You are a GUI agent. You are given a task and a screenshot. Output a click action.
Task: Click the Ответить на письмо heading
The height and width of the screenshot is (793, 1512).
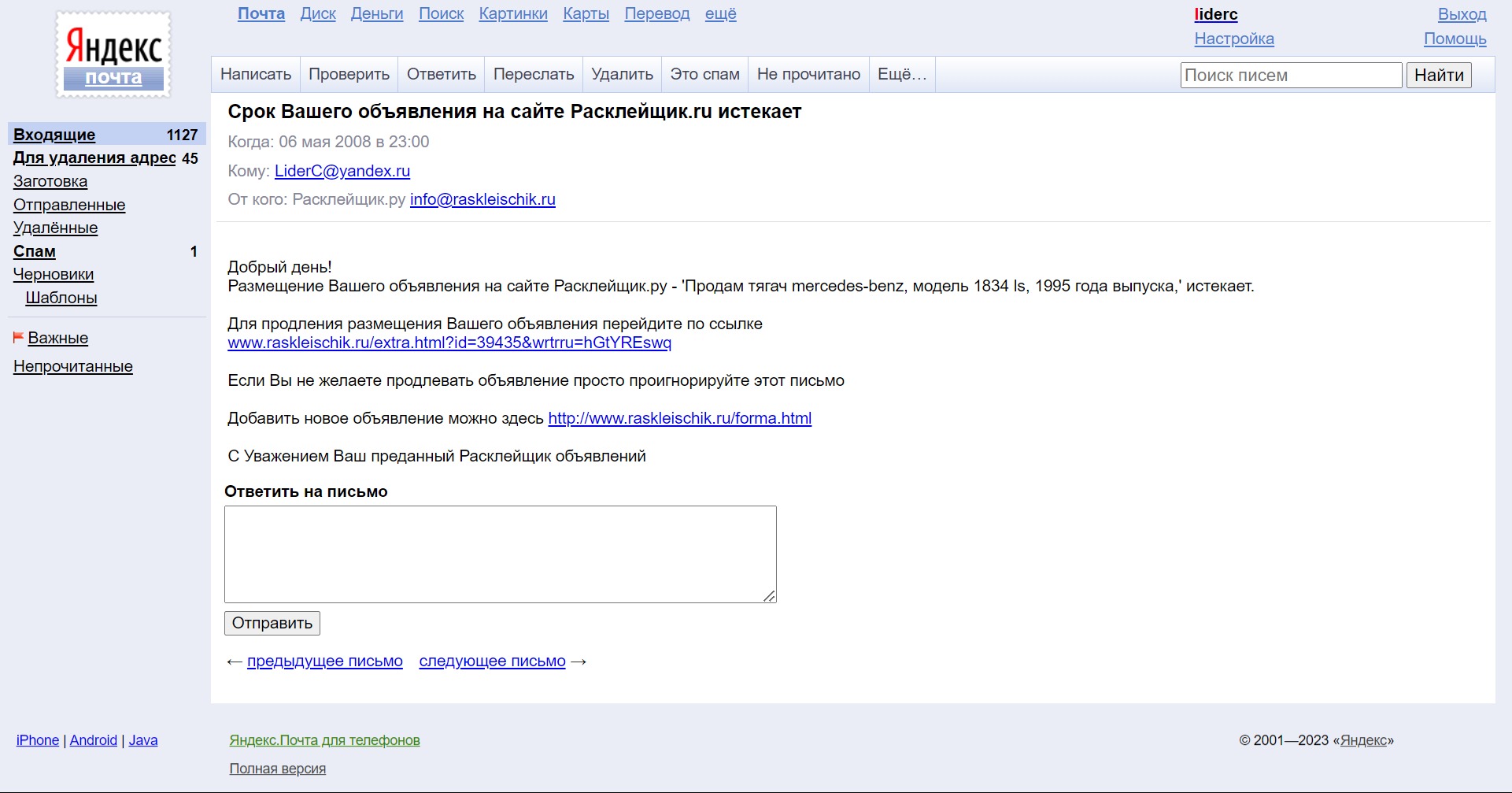pos(306,491)
